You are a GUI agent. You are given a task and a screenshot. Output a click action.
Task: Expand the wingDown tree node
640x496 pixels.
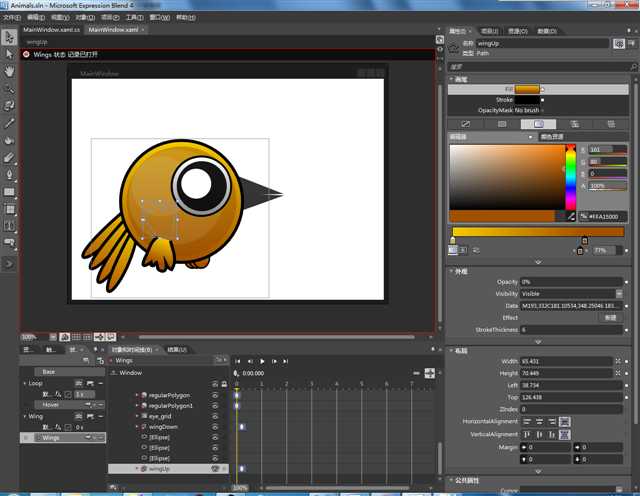coord(137,427)
